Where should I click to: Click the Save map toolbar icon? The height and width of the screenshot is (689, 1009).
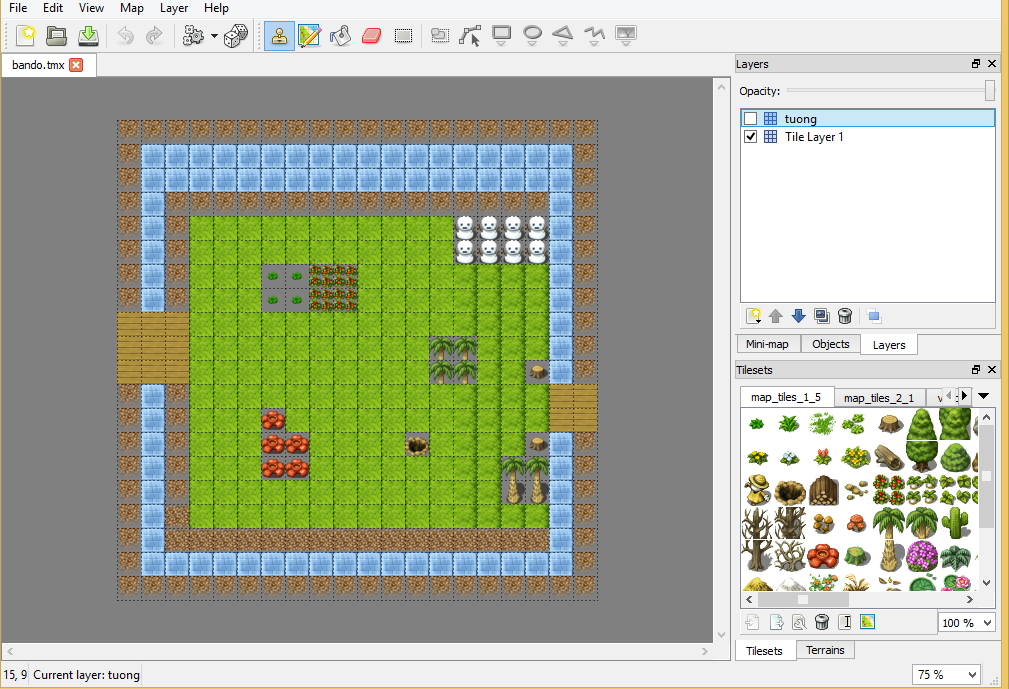(88, 35)
